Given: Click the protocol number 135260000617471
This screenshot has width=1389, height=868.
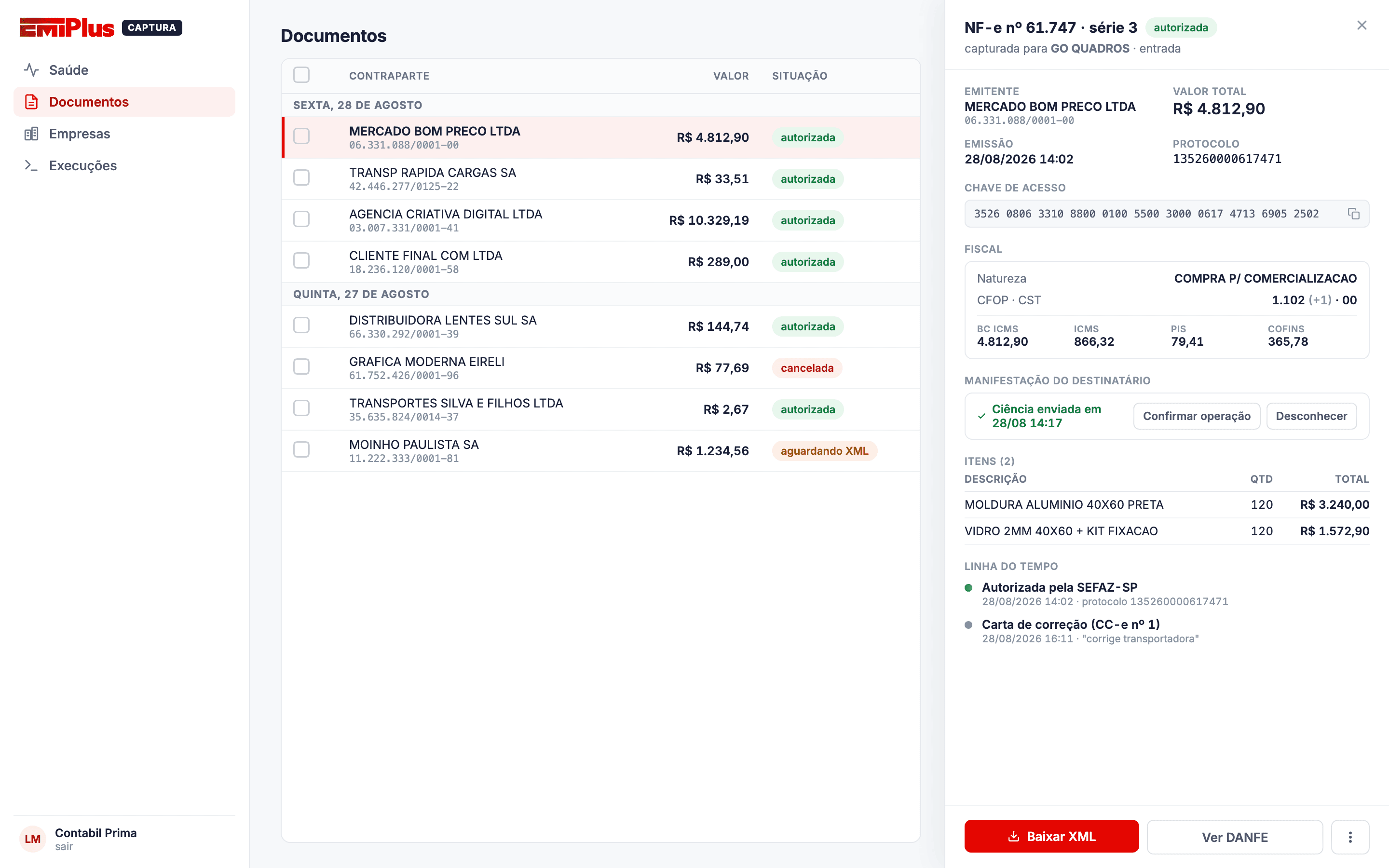Looking at the screenshot, I should pos(1226,159).
